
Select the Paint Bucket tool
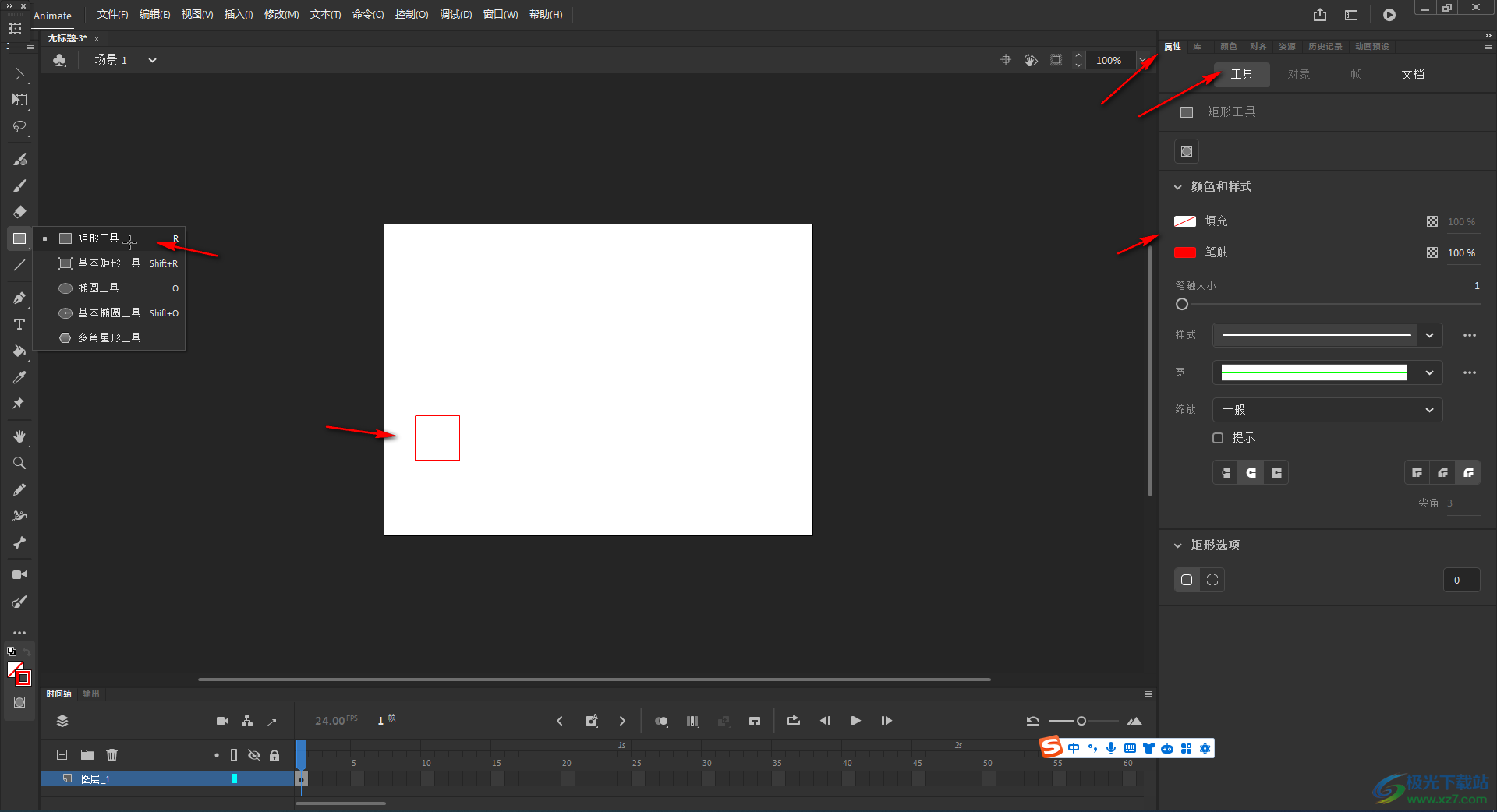pyautogui.click(x=19, y=351)
